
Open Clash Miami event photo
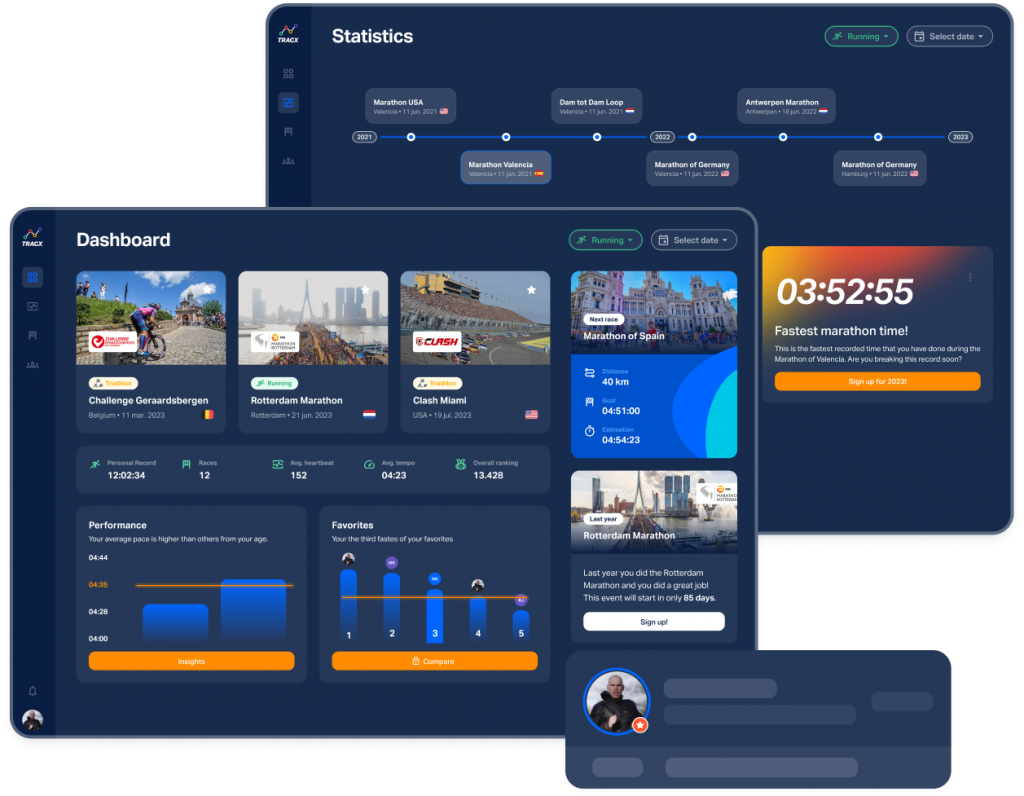coord(475,318)
